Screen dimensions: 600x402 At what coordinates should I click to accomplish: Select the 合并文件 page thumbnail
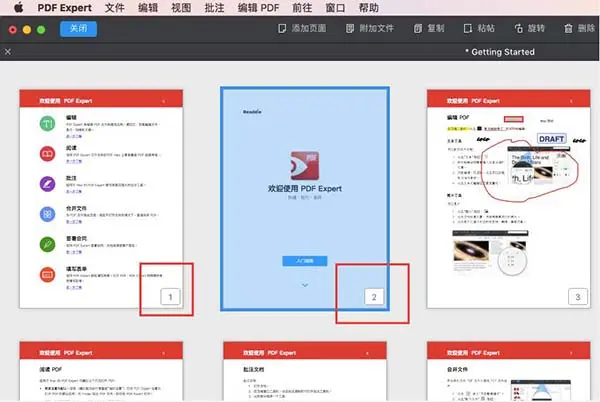(509, 371)
